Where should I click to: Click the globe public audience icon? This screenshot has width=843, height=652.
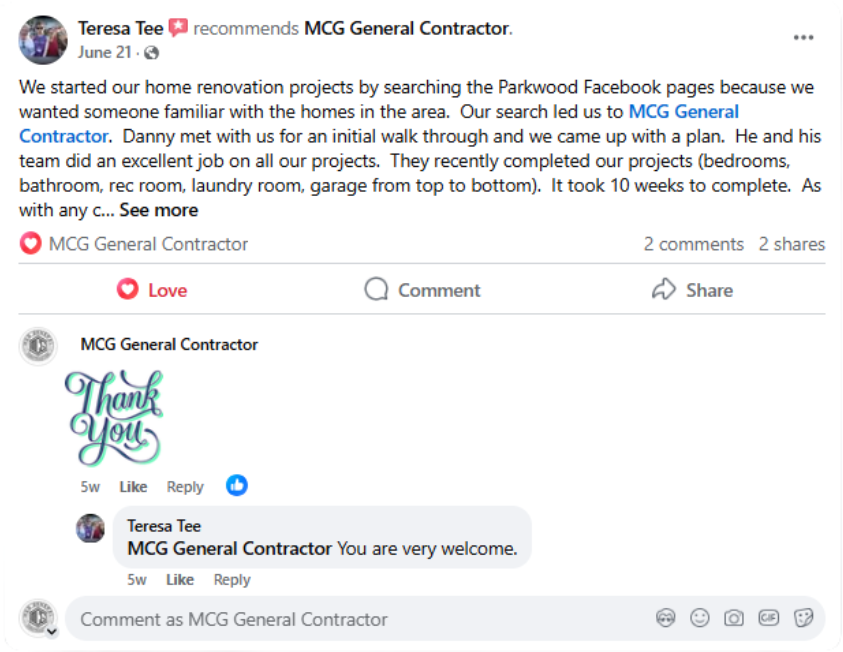[x=152, y=53]
